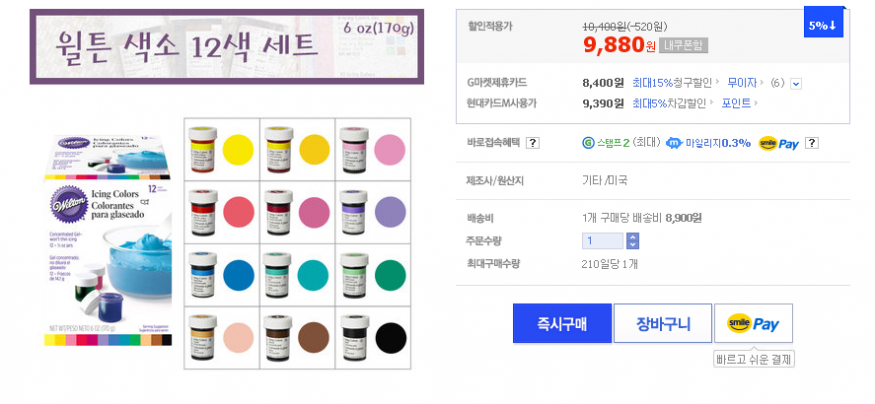
Task: Open the 무이자 interest-free link
Action: (742, 82)
